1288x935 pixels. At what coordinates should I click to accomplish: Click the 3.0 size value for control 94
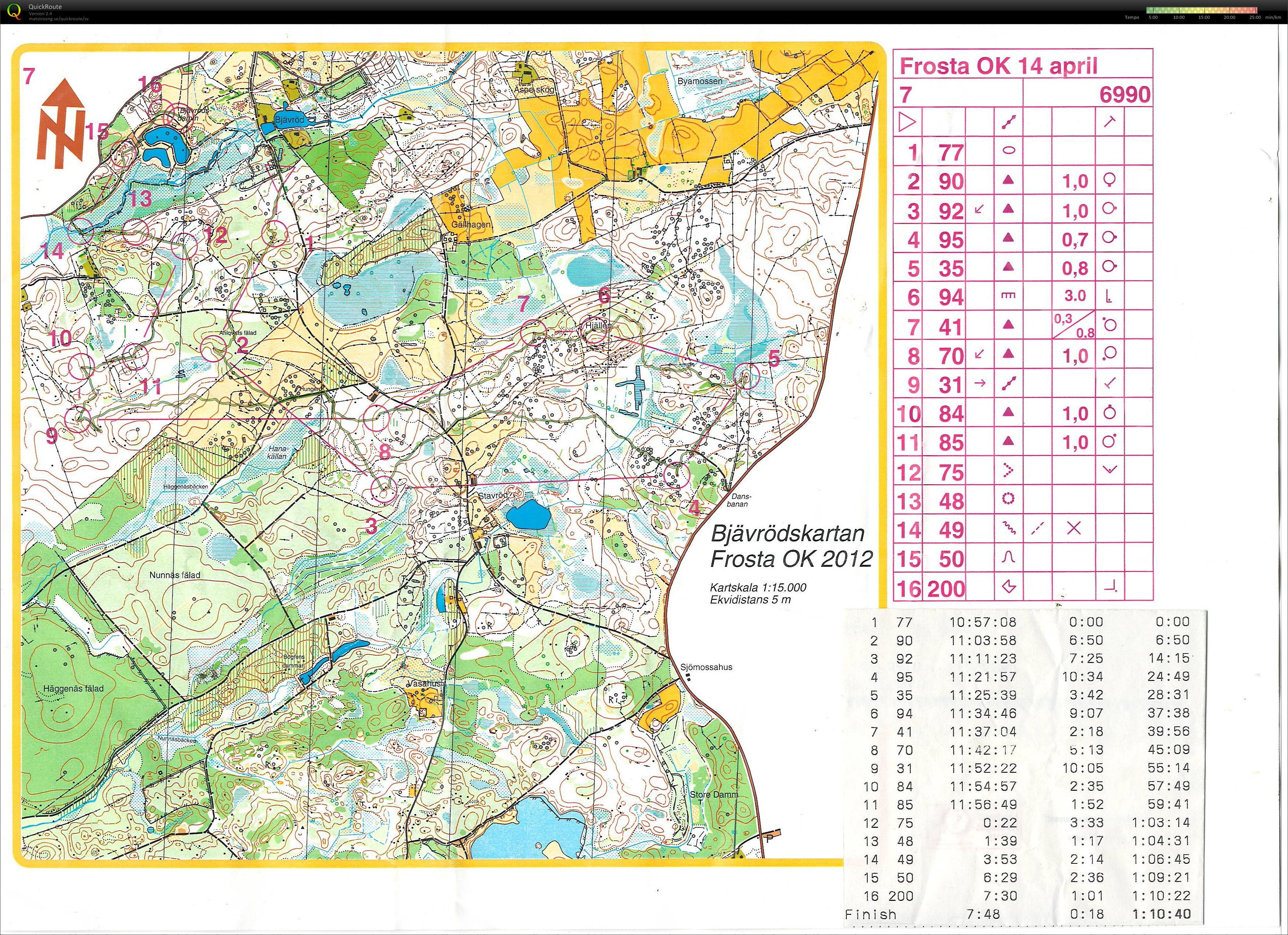[x=1075, y=296]
